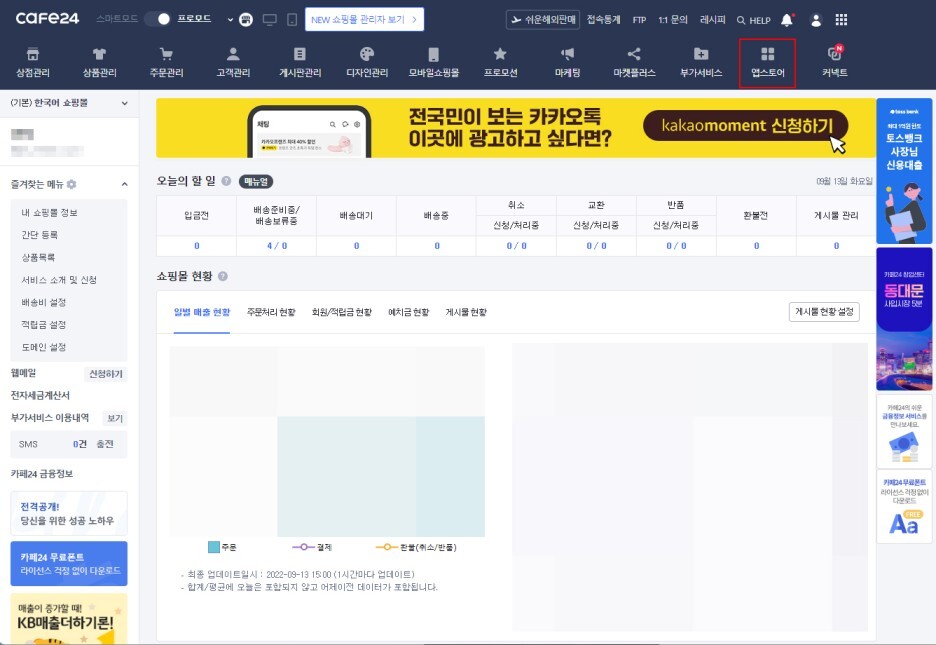Open 서비스 소개 및 신청 menu

coord(59,280)
